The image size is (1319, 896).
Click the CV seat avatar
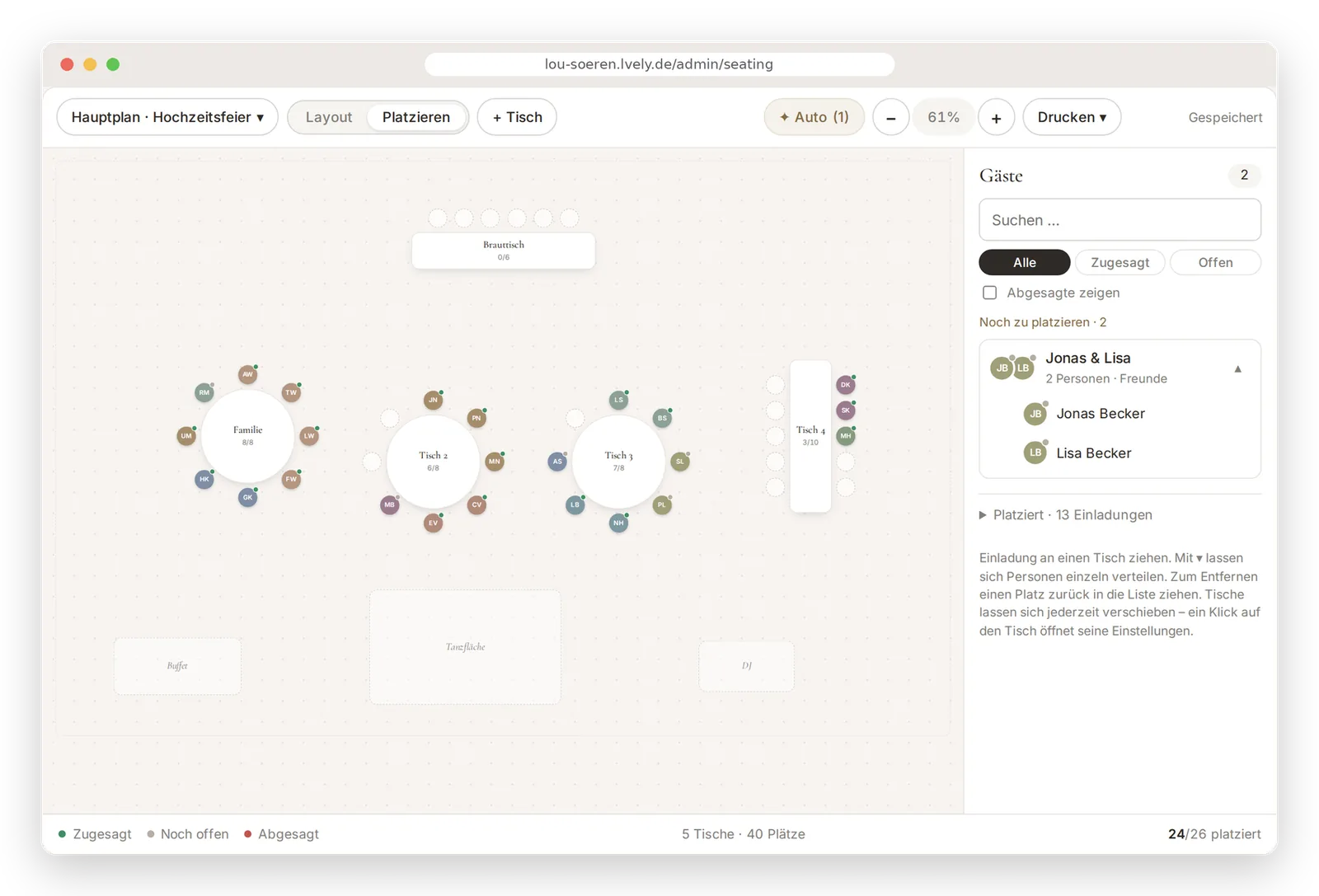(x=476, y=504)
